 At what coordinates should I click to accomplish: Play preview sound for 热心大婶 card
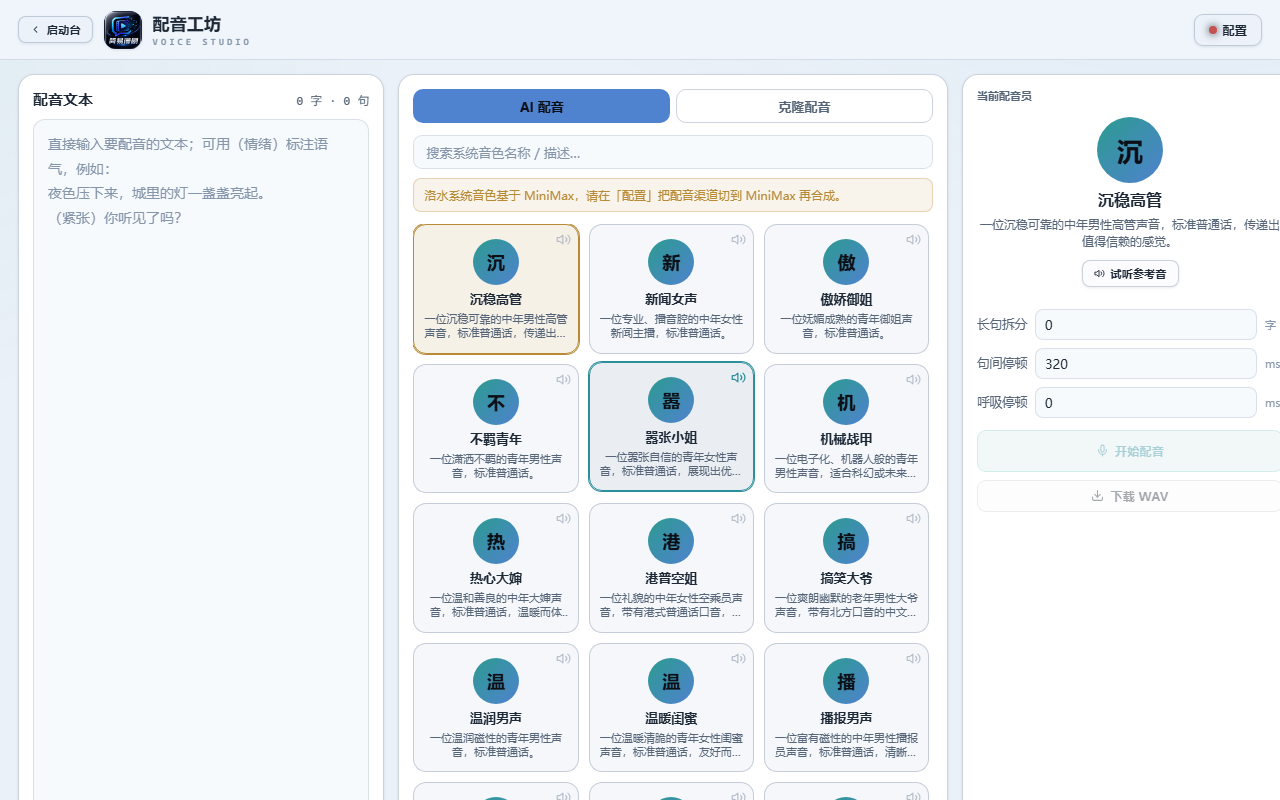tap(563, 519)
